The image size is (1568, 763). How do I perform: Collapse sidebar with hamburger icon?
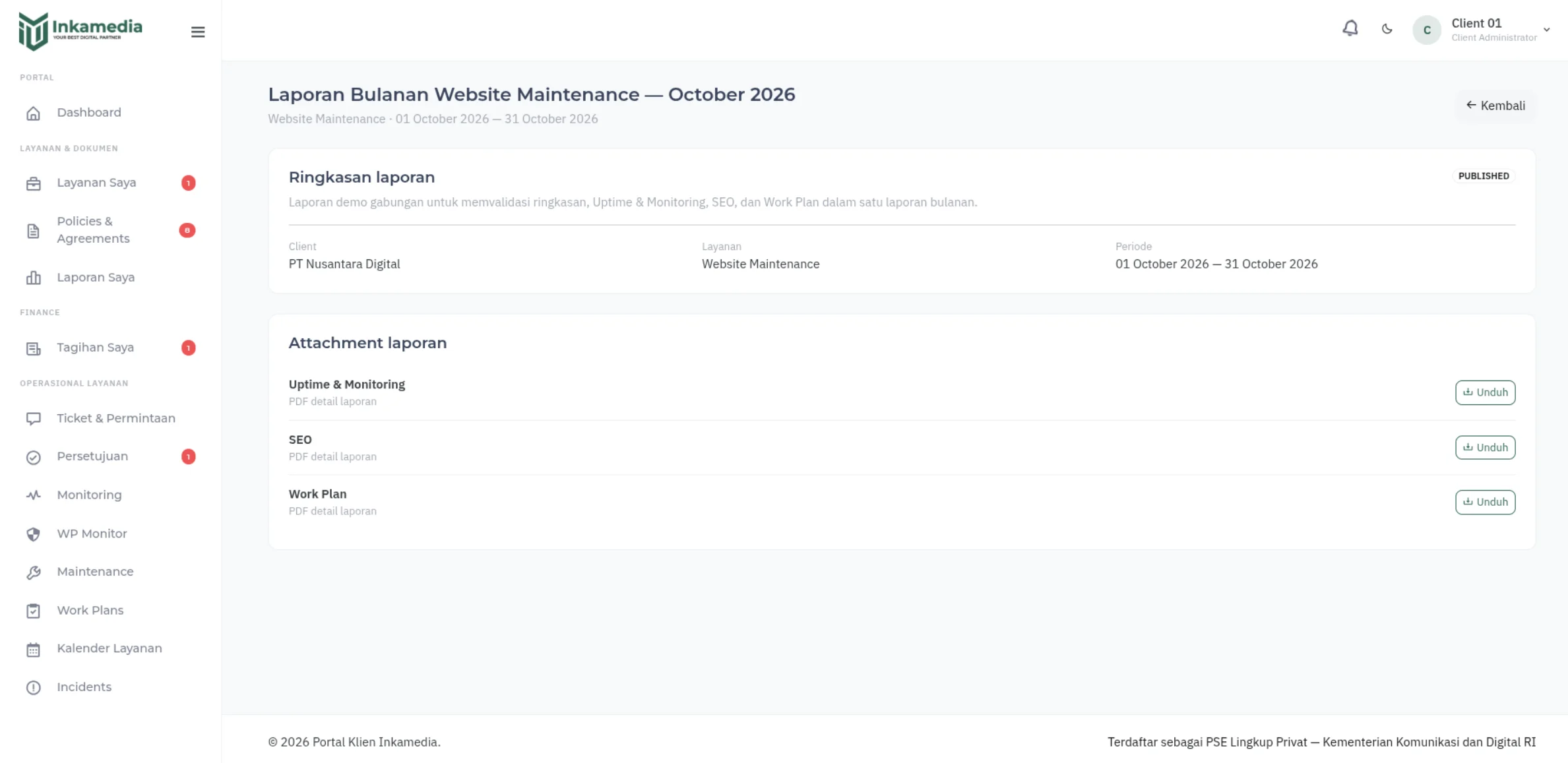[x=198, y=32]
